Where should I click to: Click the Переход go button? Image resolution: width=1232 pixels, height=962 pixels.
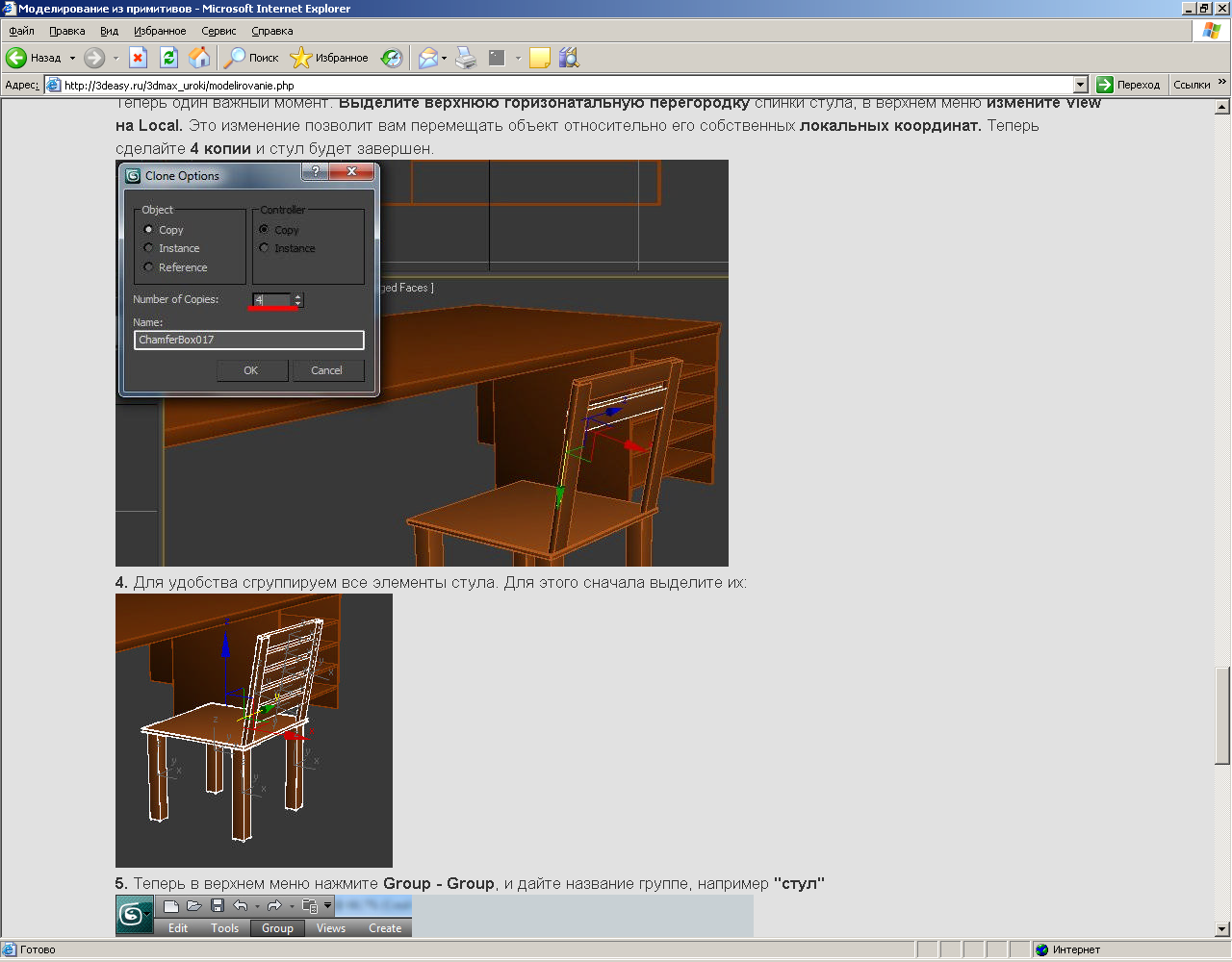(x=1129, y=85)
